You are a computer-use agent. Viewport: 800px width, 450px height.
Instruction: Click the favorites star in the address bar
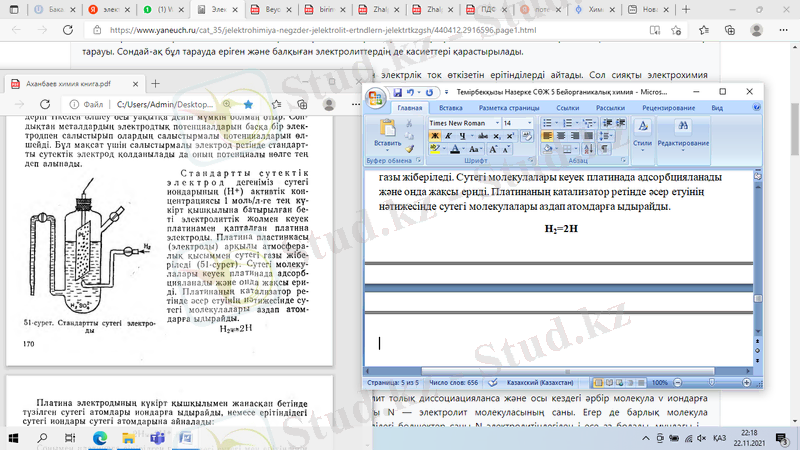click(248, 103)
